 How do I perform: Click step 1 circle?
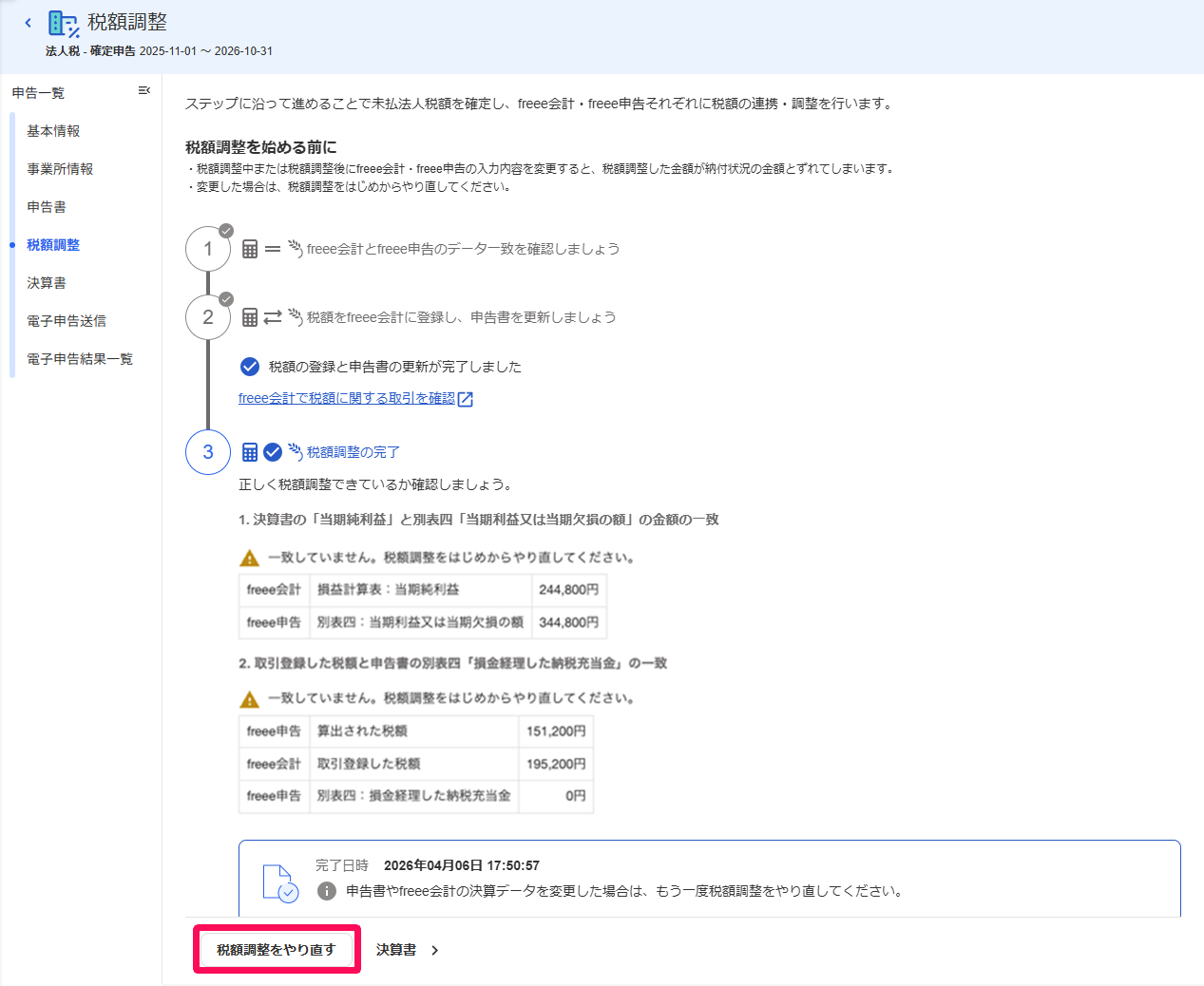pos(208,249)
